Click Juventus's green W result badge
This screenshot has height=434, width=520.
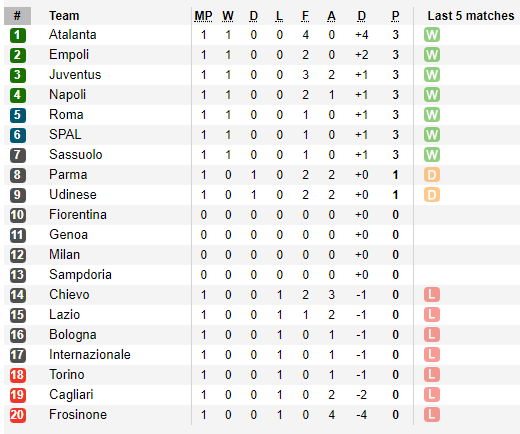pyautogui.click(x=432, y=75)
